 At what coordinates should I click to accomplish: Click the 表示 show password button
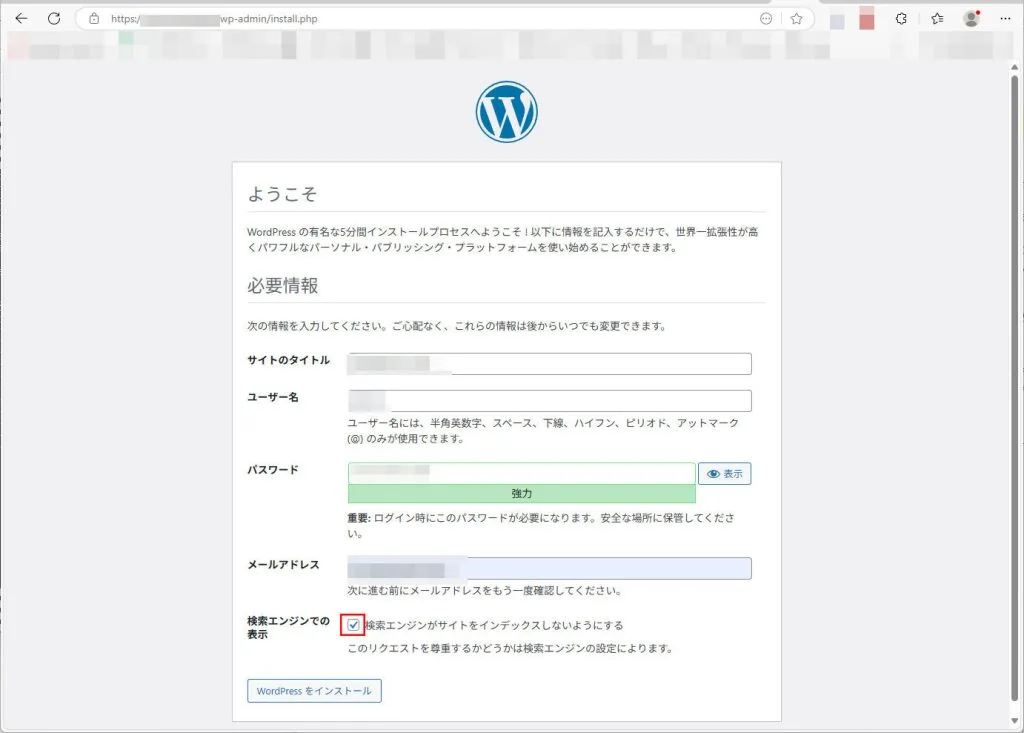tap(725, 474)
